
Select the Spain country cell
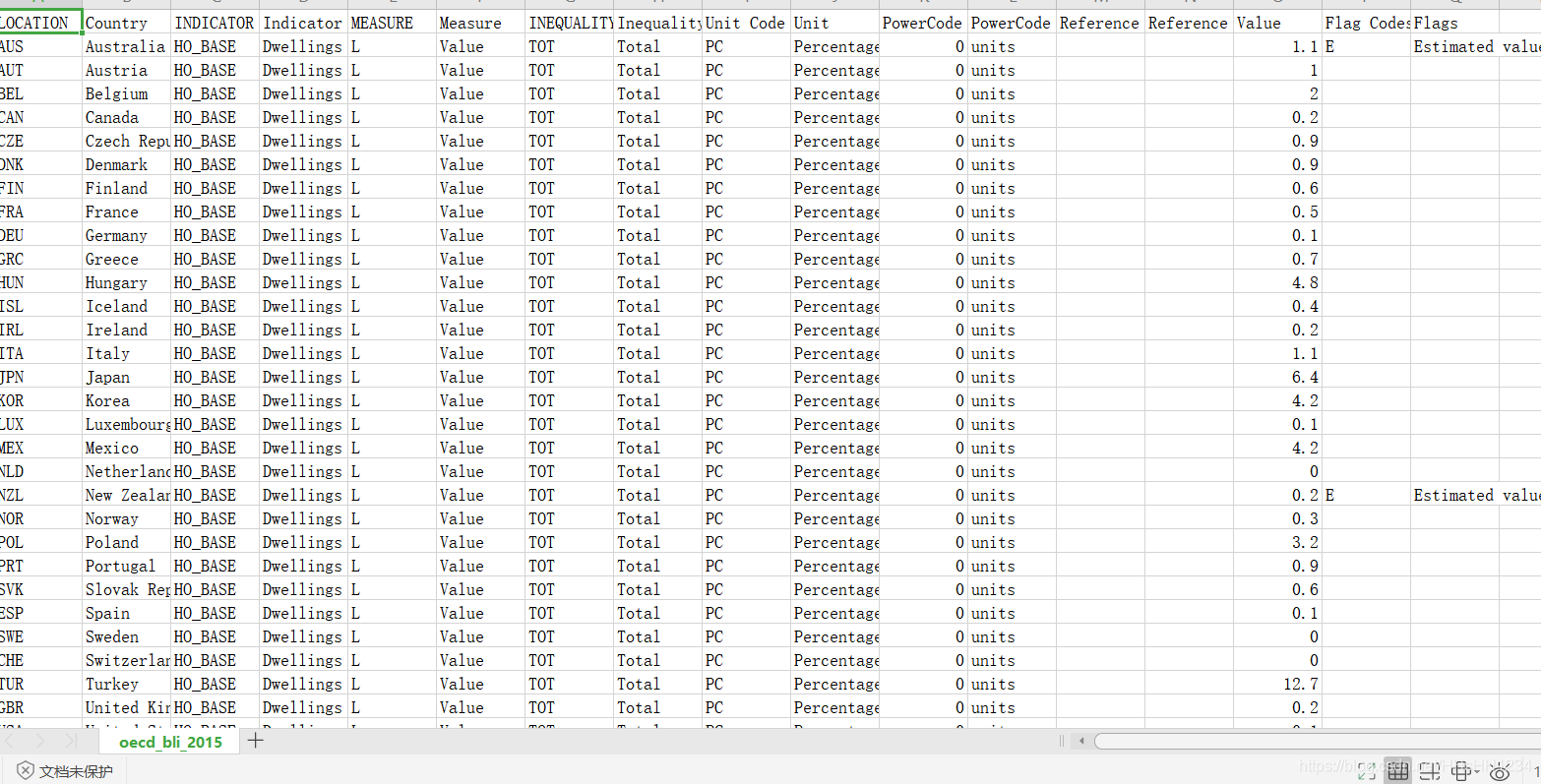tap(126, 613)
